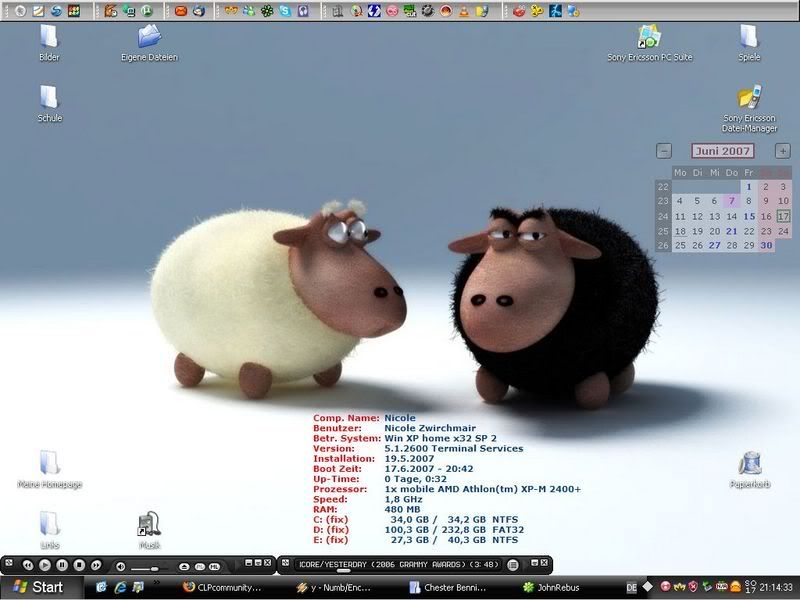
Task: Advance calendar to next month
Action: (x=783, y=151)
